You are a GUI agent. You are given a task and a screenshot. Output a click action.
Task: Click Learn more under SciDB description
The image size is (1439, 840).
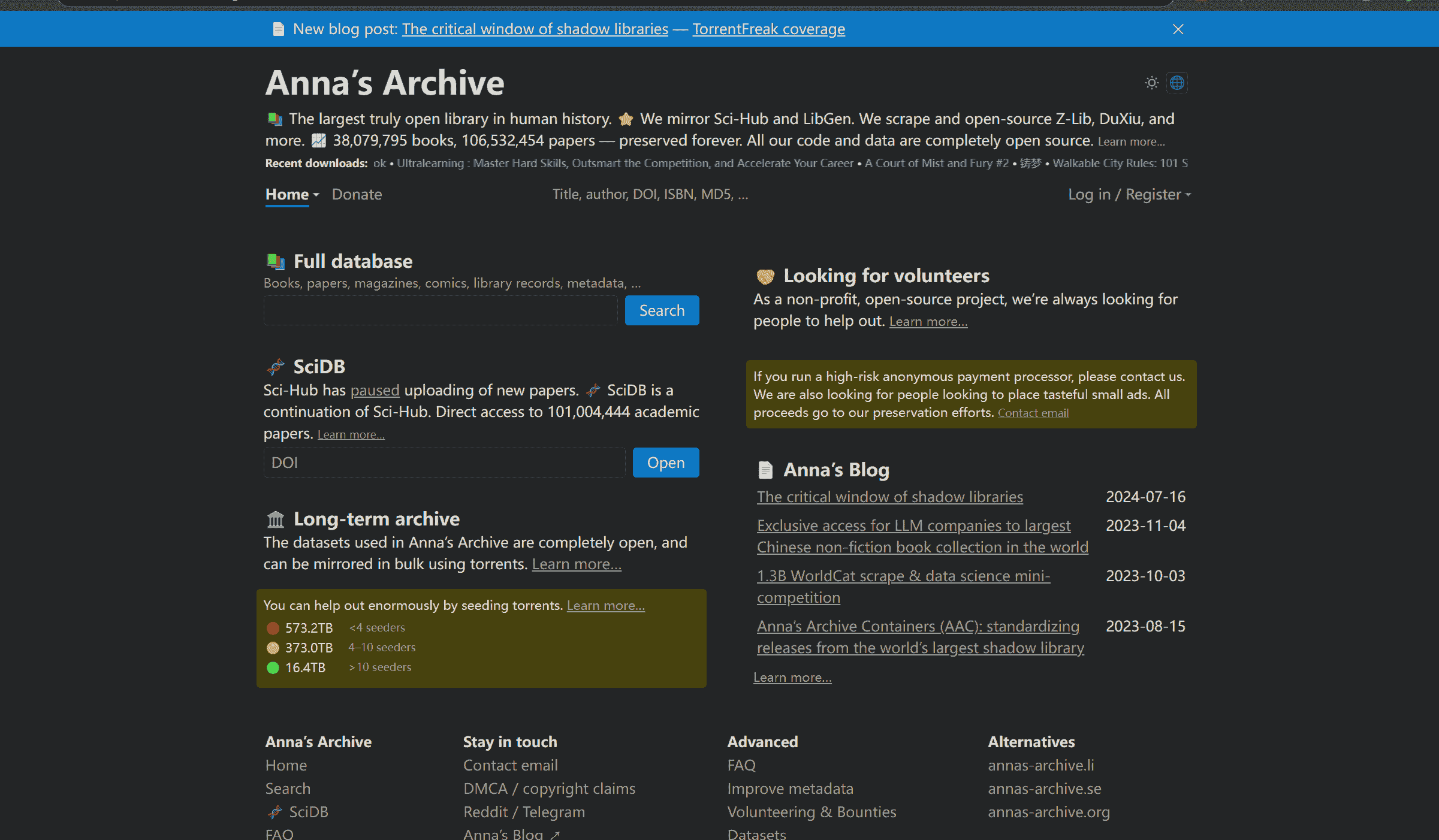point(351,435)
